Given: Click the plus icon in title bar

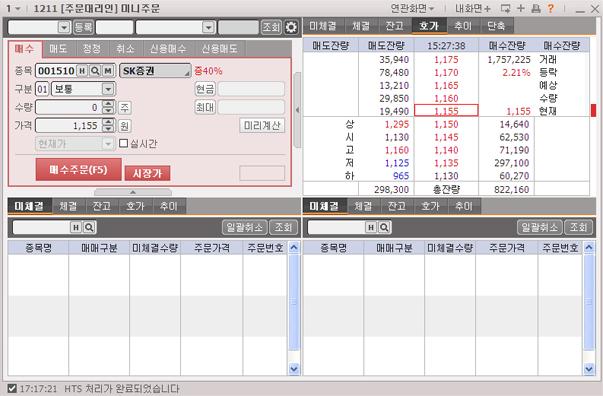Looking at the screenshot, I should [521, 8].
